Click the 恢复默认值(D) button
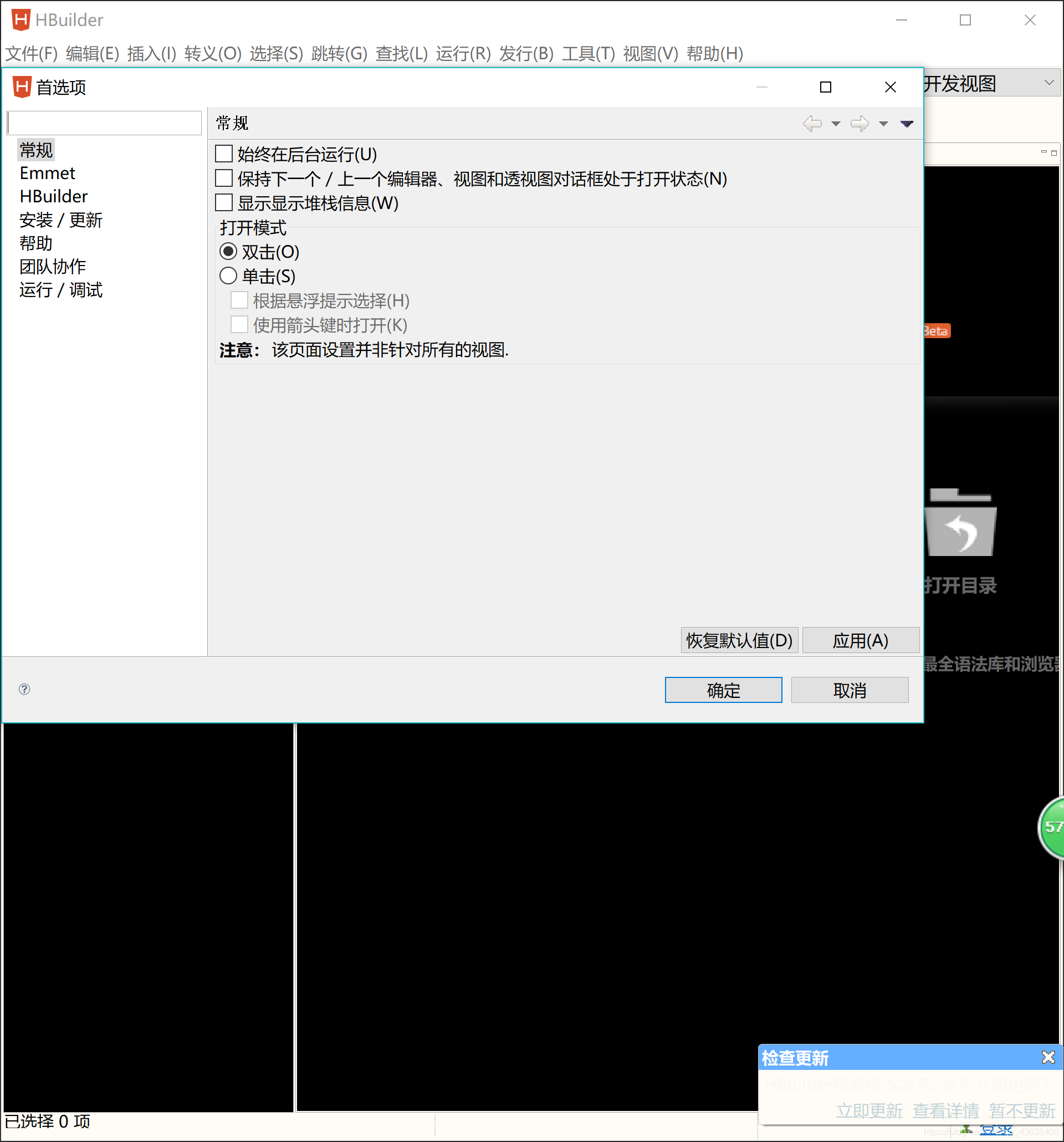This screenshot has height=1142, width=1064. coord(740,640)
